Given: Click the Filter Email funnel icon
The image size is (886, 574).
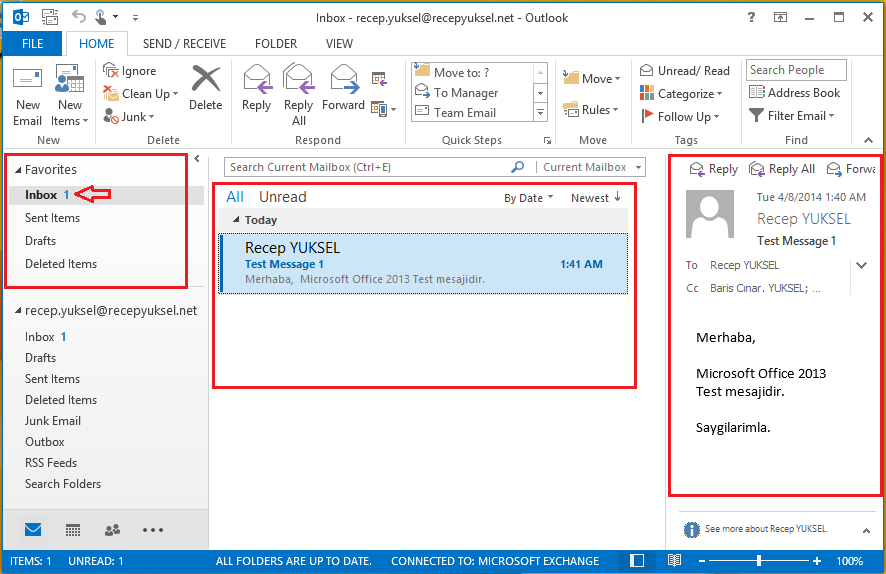Looking at the screenshot, I should (x=756, y=115).
